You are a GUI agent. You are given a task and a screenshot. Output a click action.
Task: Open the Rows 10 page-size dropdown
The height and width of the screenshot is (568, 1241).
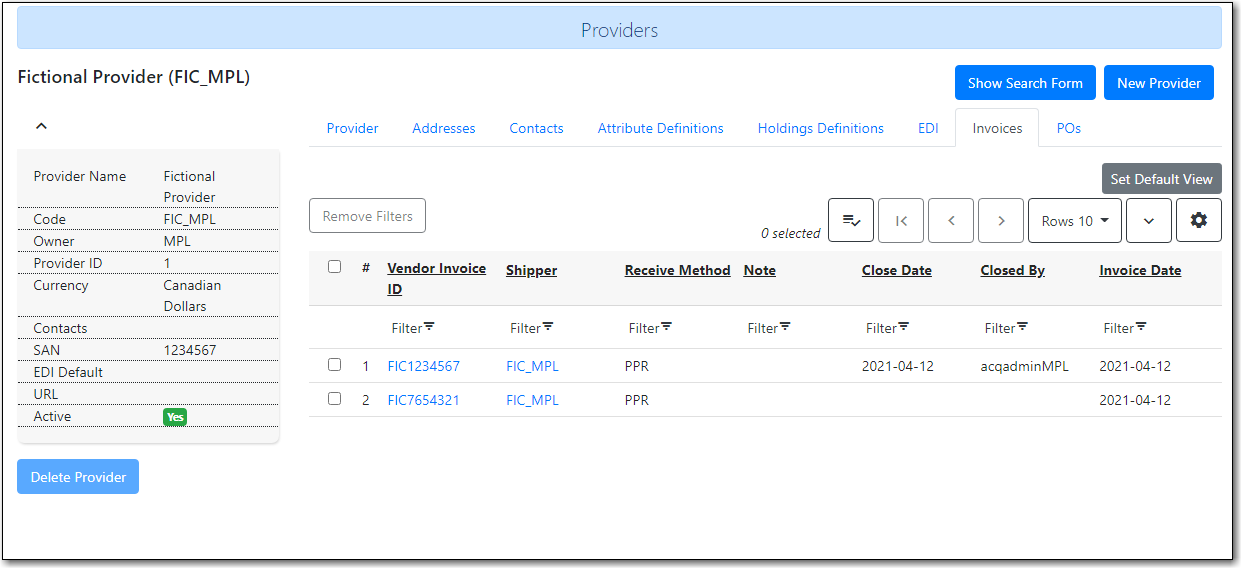click(1075, 220)
